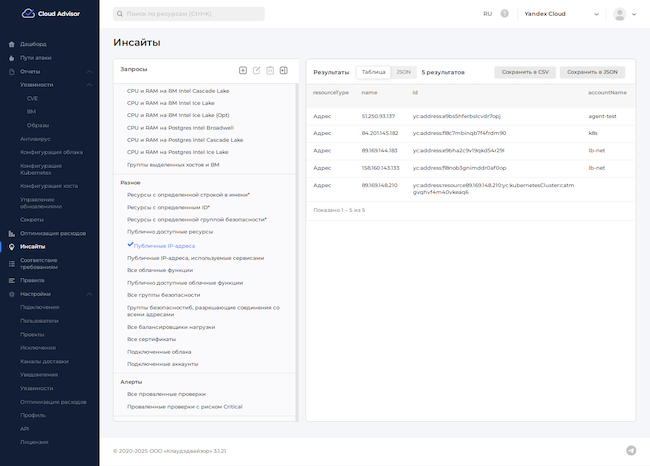
Task: Select the Все сертификаты query
Action: tap(151, 339)
